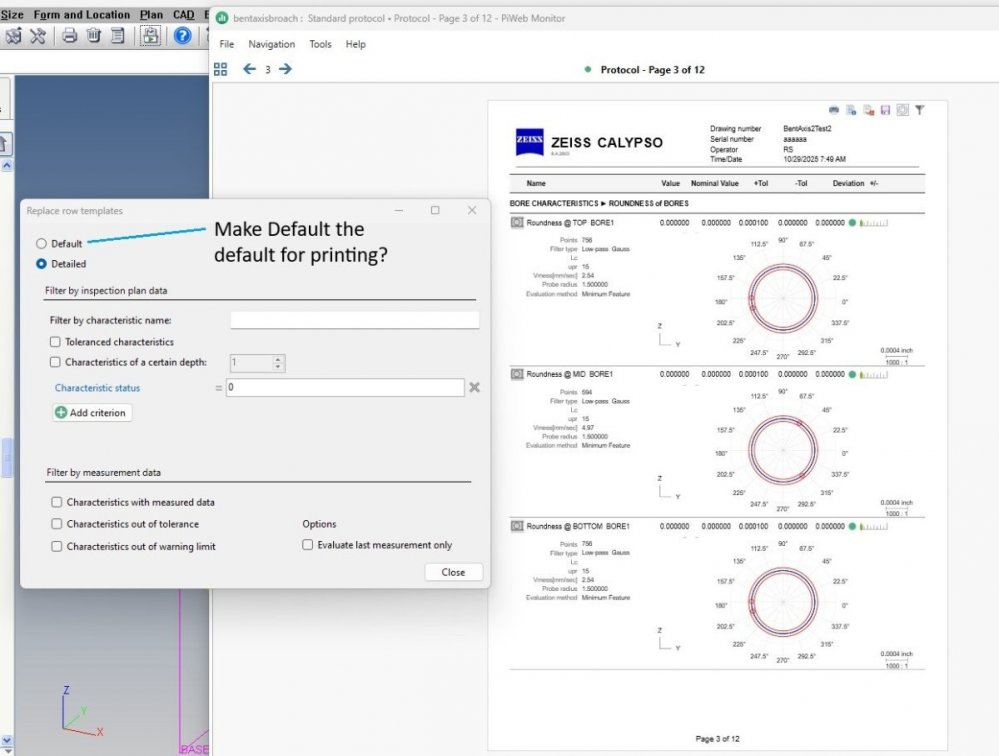999x756 pixels.
Task: Check Evaluate last measurement only
Action: coord(308,545)
